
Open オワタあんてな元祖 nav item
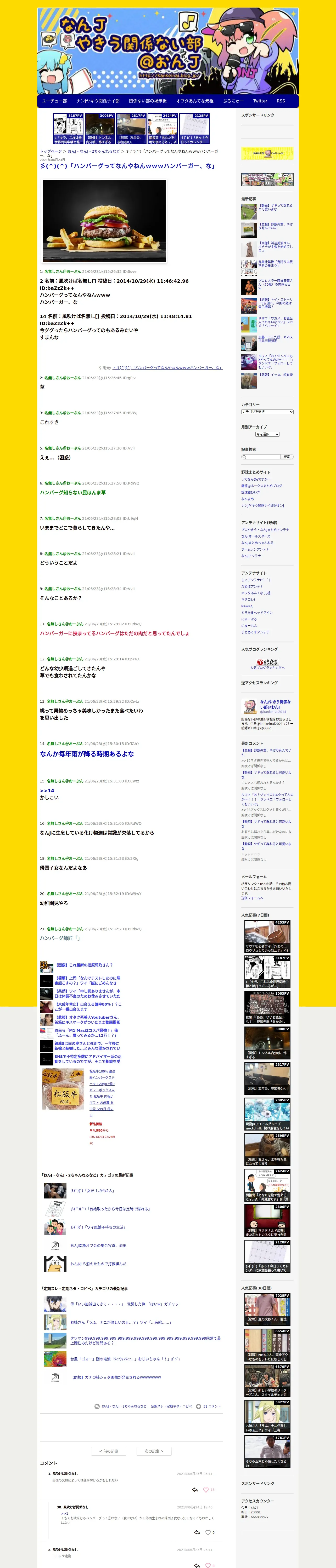click(x=194, y=101)
